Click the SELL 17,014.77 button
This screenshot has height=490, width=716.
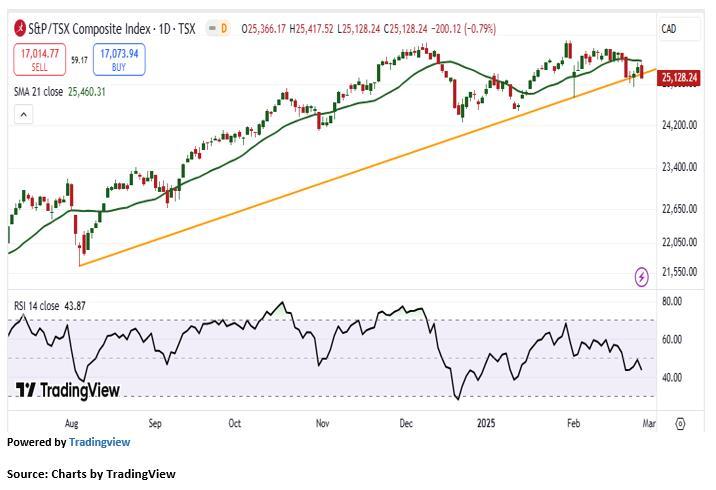tap(39, 60)
